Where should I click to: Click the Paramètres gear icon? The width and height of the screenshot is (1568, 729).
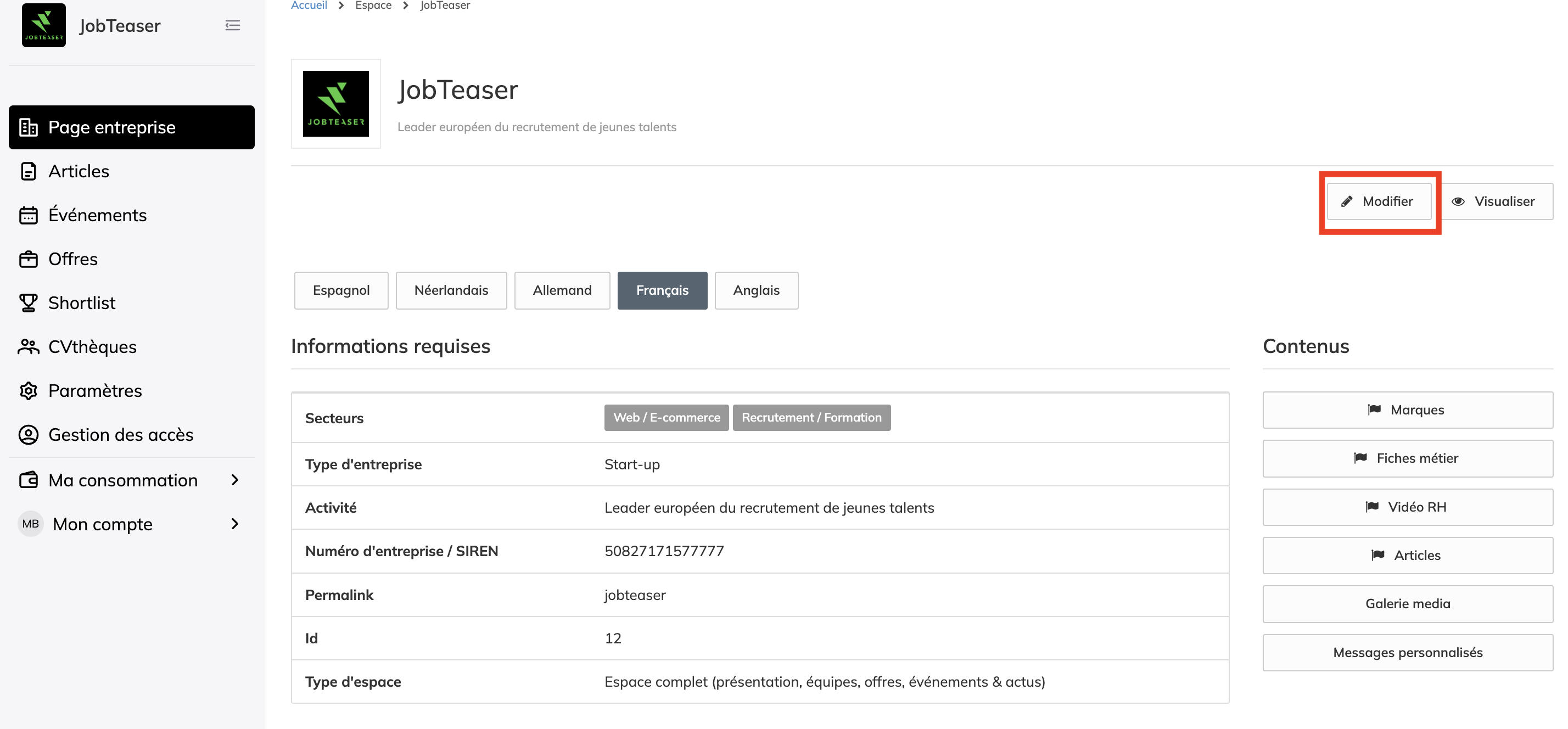pos(29,391)
